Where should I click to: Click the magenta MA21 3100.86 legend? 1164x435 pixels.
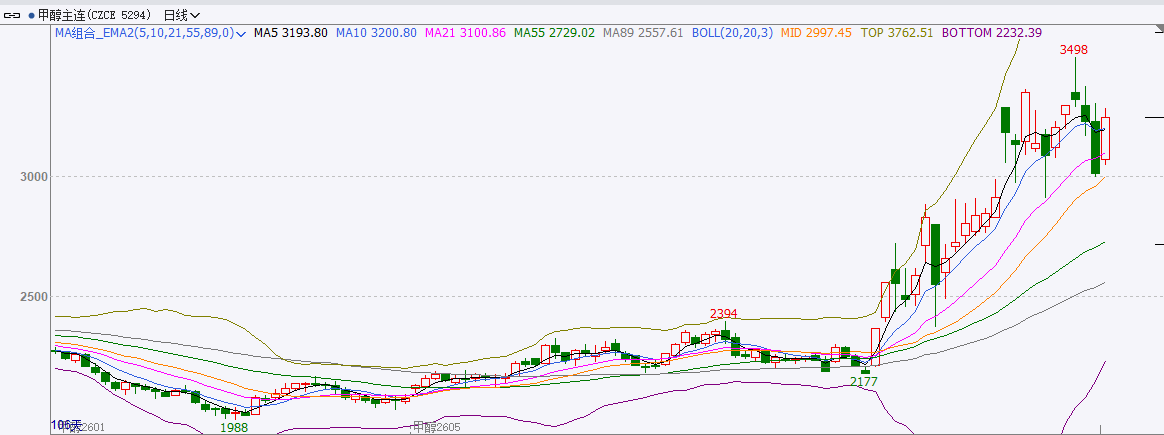tap(465, 33)
